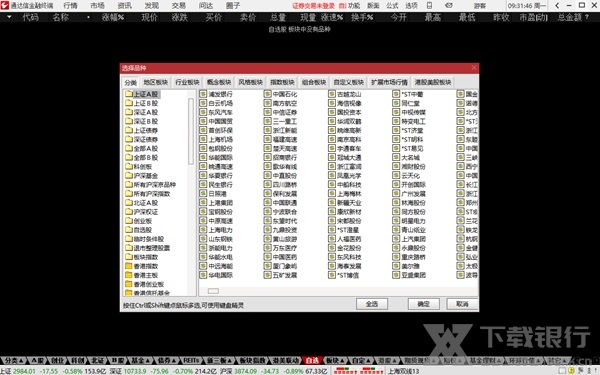The height and width of the screenshot is (375, 600).
Task: Select 退市整理股票 in category tree
Action: pyautogui.click(x=152, y=248)
